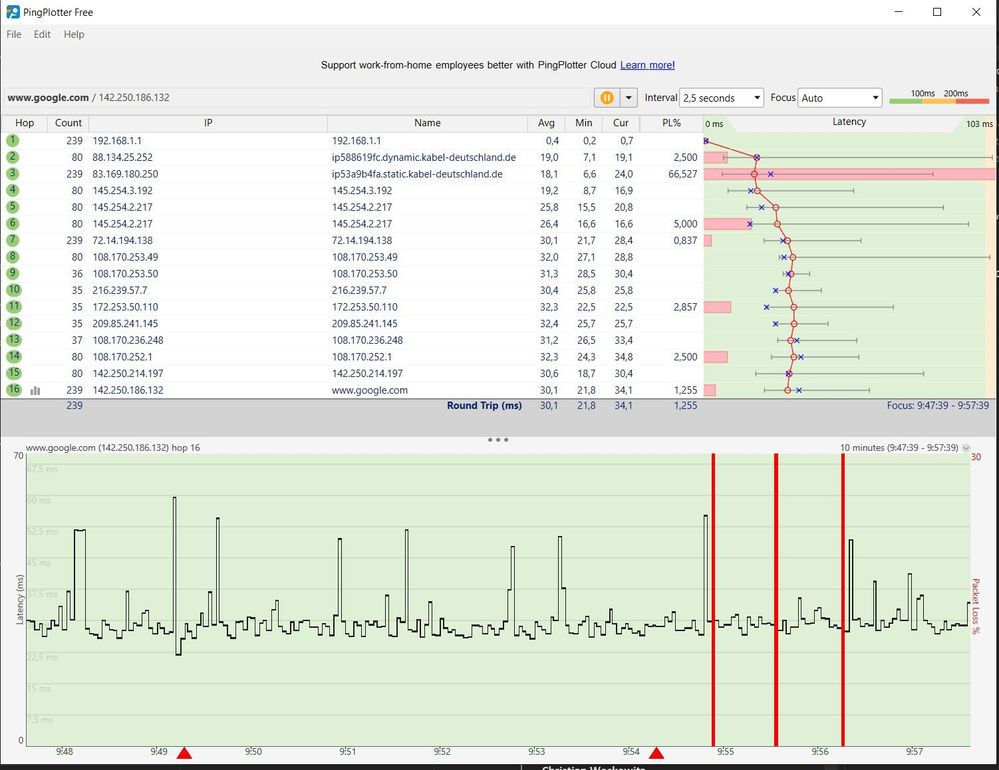Toggle the graph icon next to hop 16
This screenshot has width=999, height=770.
pyautogui.click(x=36, y=391)
